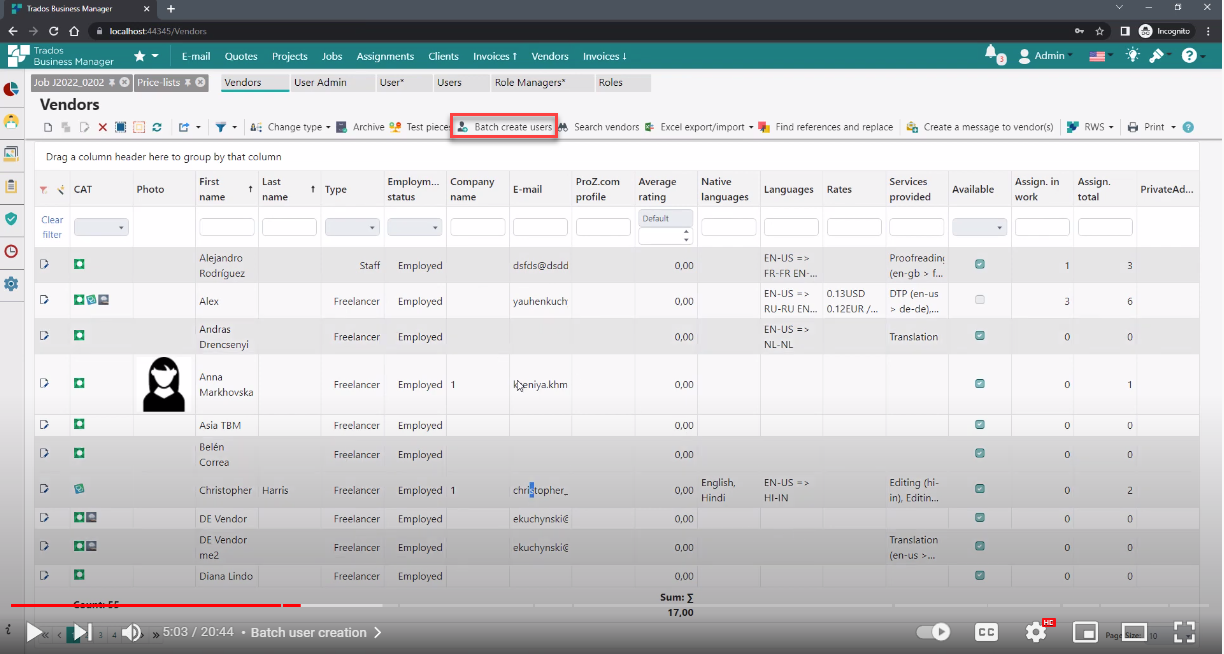Toggle Available checkbox for Asia TBM

pyautogui.click(x=980, y=425)
